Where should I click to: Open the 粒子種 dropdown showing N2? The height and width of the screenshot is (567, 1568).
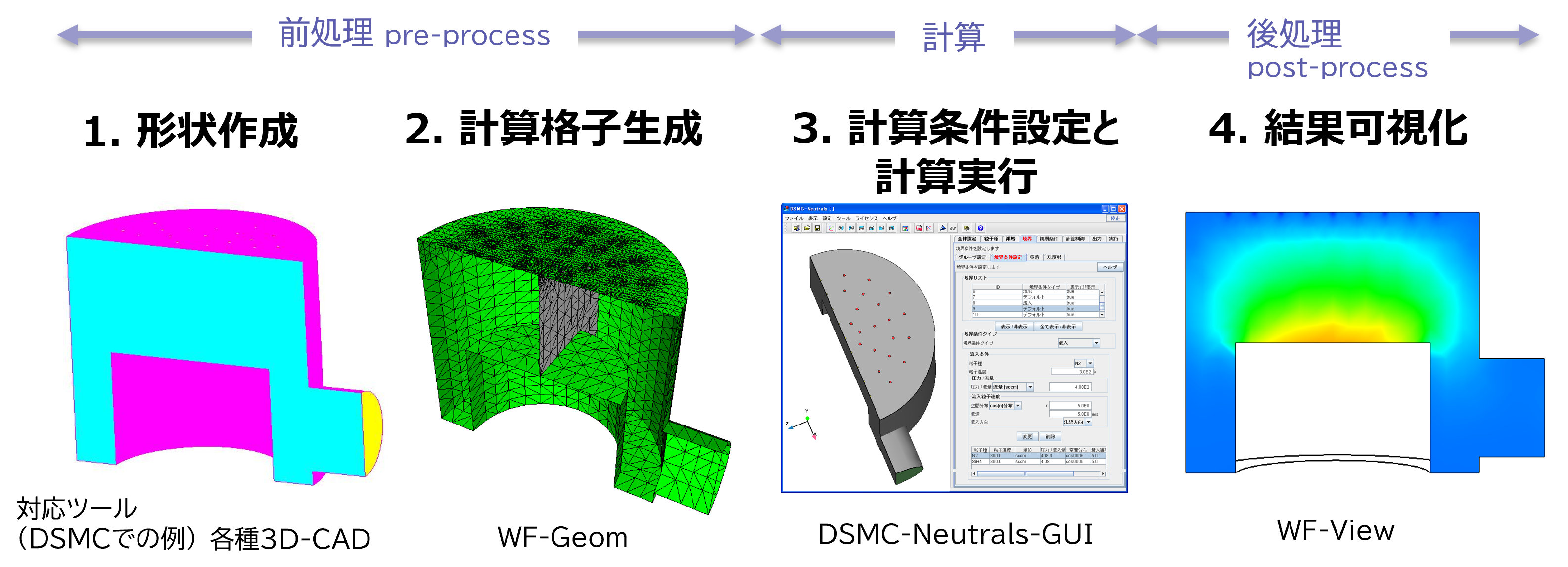[x=1084, y=364]
